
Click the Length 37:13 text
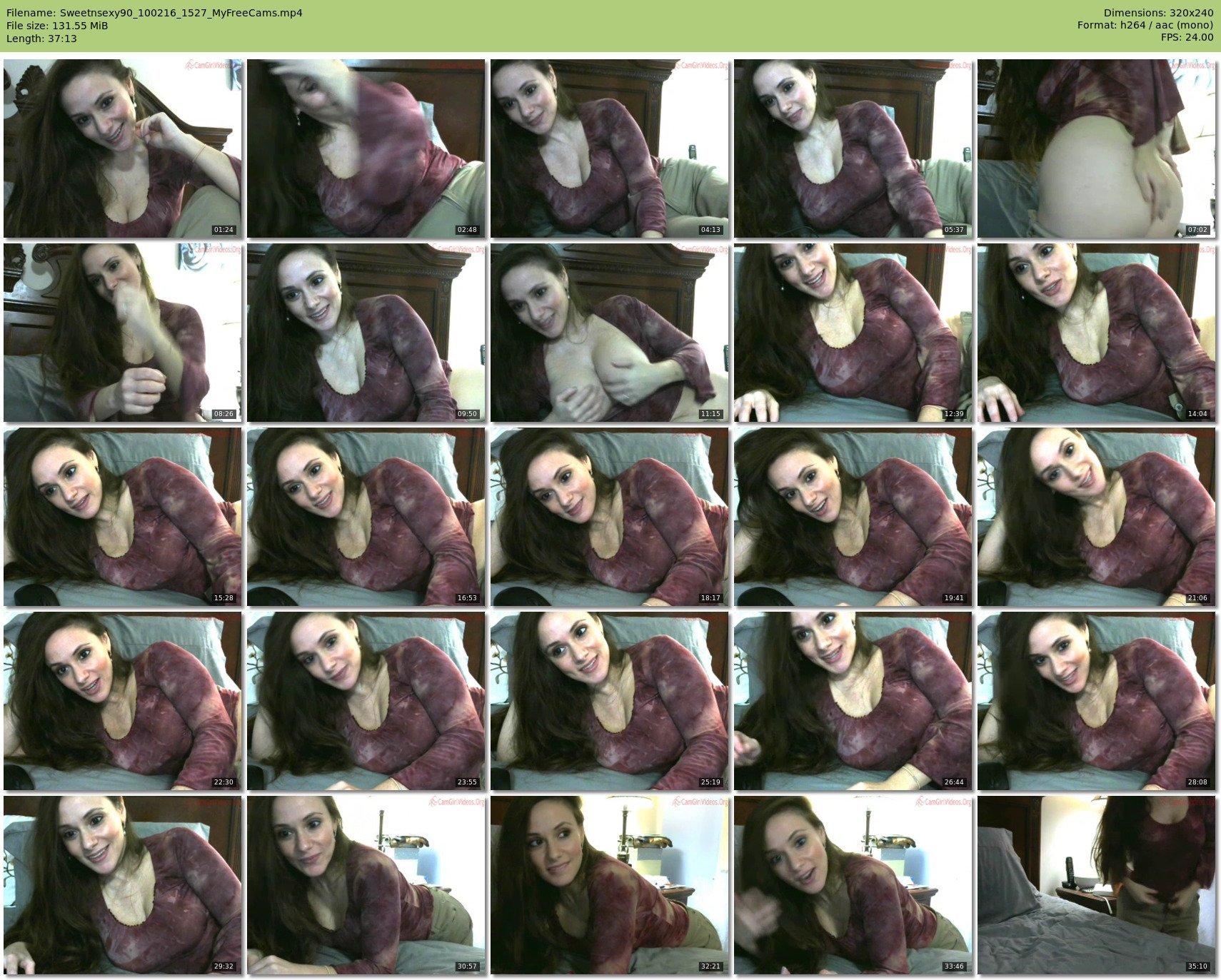pos(41,39)
